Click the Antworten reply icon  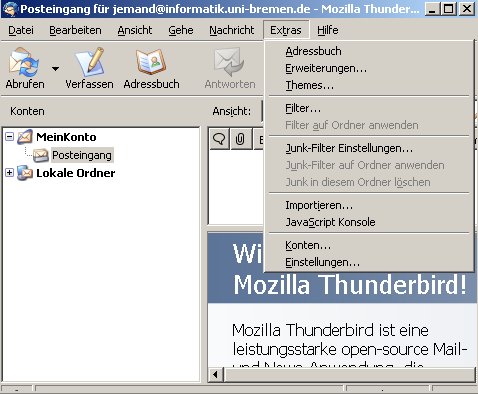229,62
